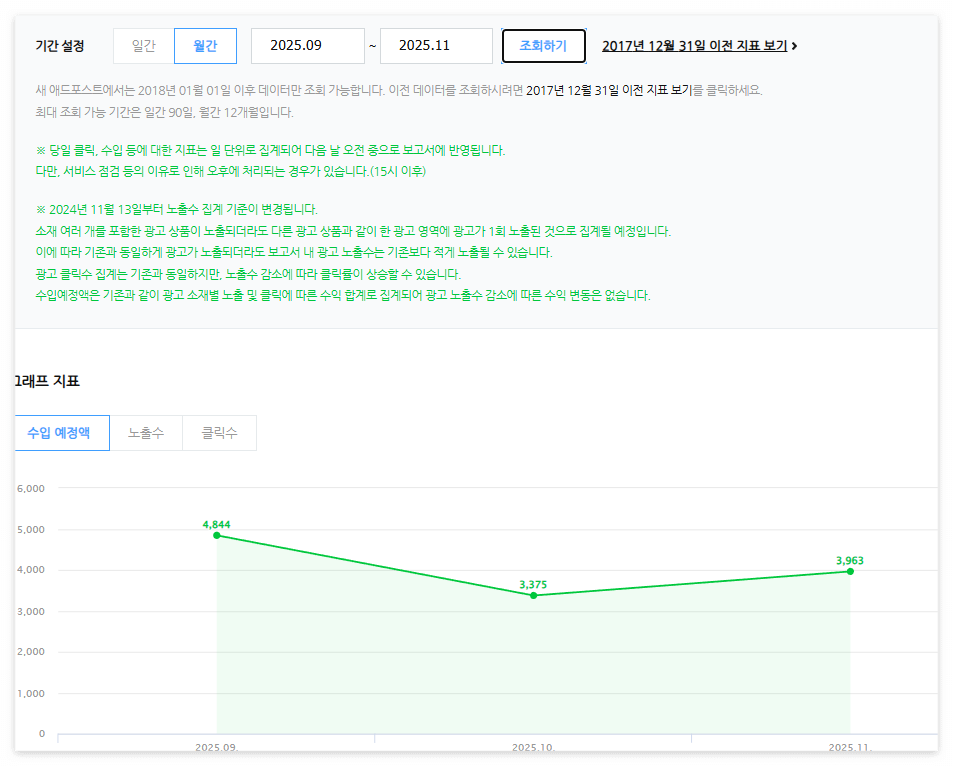This screenshot has height=766, width=953.
Task: Select the 수입 예정액 tab
Action: click(61, 432)
